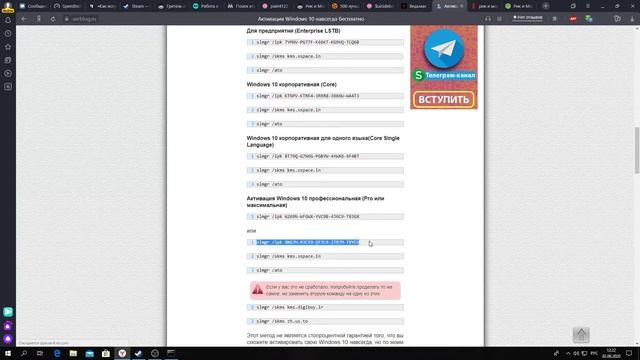Open the volume control in system tray
This screenshot has width=640, height=360.
tap(576, 353)
